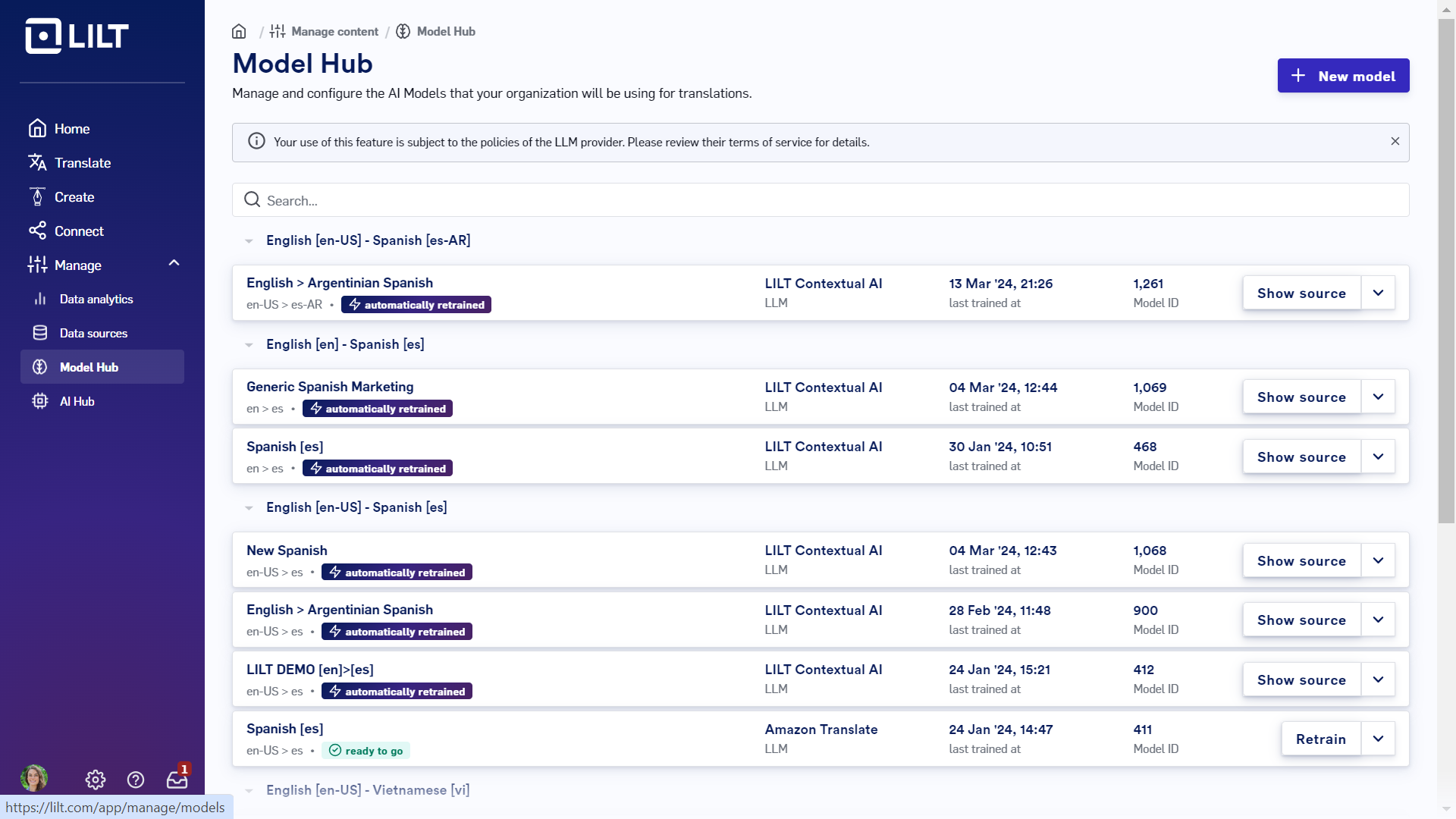Click the info icon in the notice
The width and height of the screenshot is (1456, 819).
(x=256, y=141)
